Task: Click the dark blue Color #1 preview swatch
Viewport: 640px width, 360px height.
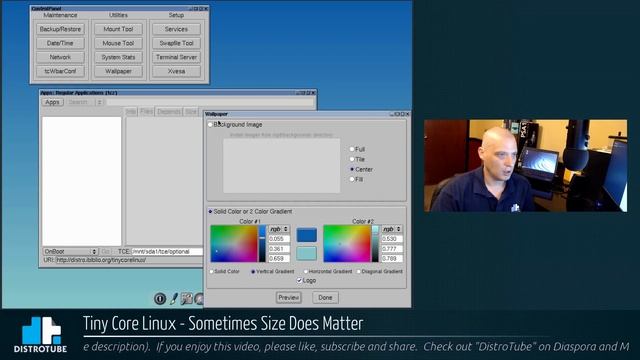Action: [307, 235]
